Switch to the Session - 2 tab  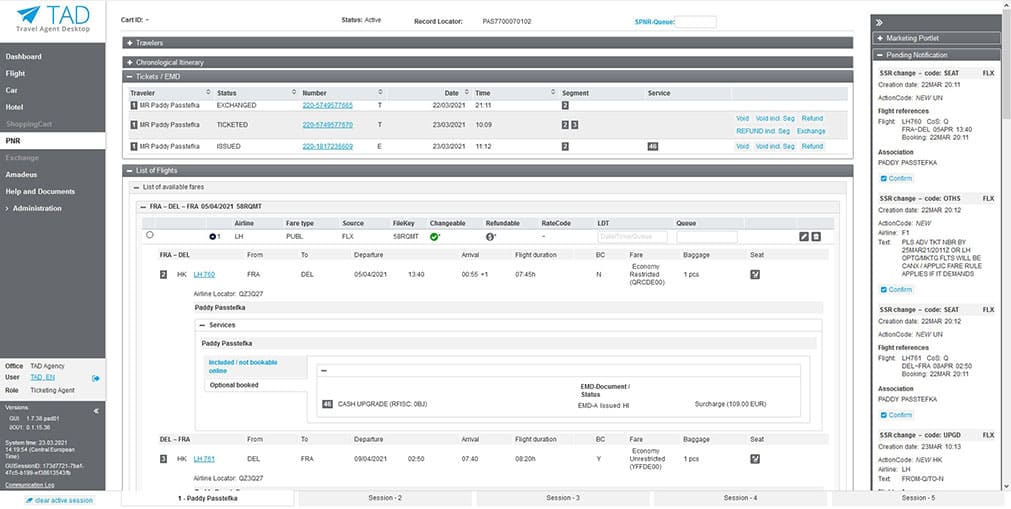click(x=384, y=498)
